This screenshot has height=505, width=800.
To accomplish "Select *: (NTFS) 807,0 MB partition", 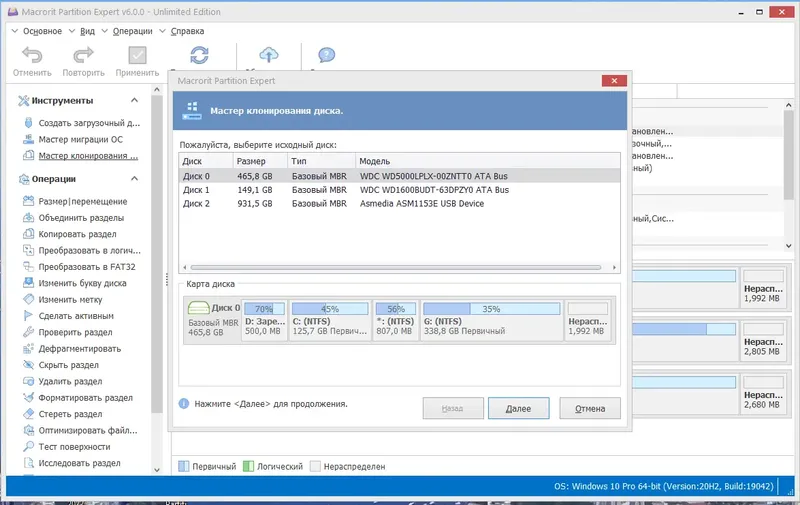I will coord(395,320).
